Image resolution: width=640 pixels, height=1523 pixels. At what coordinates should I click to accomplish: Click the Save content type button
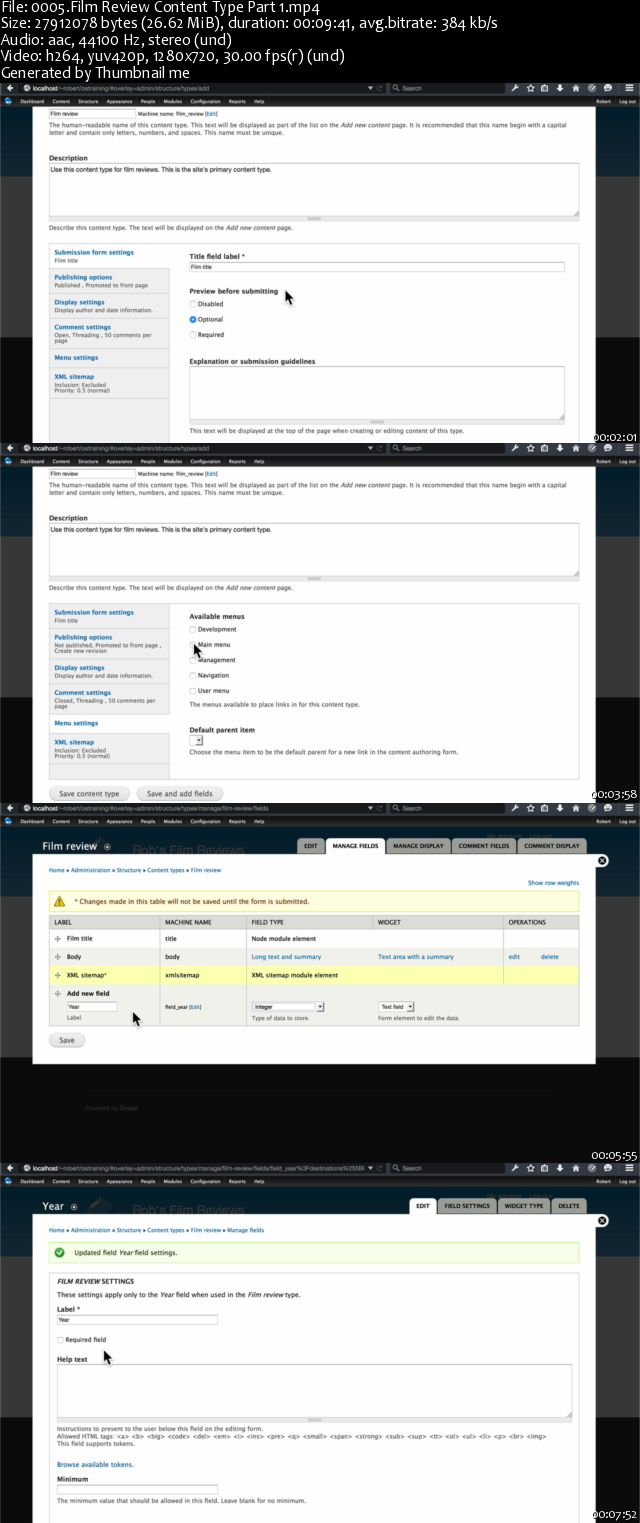pos(89,793)
